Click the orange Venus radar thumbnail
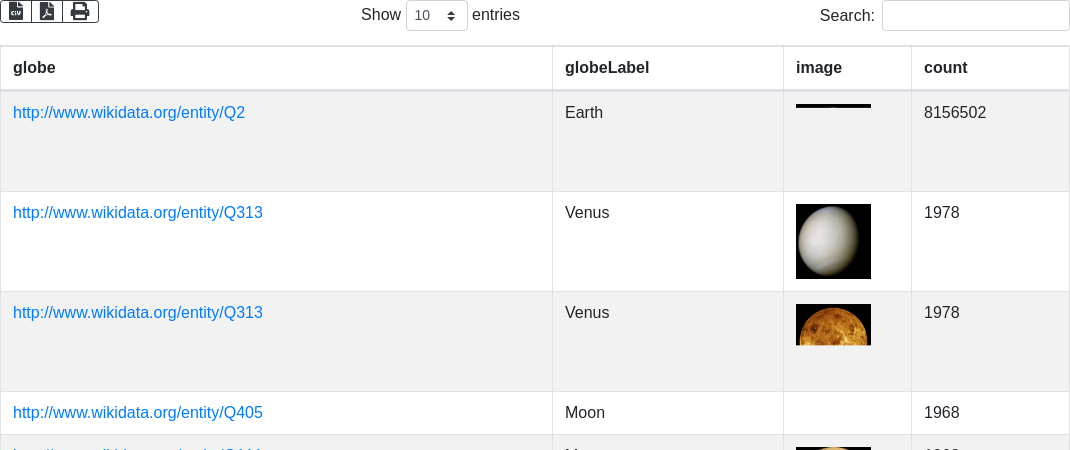 tap(833, 325)
